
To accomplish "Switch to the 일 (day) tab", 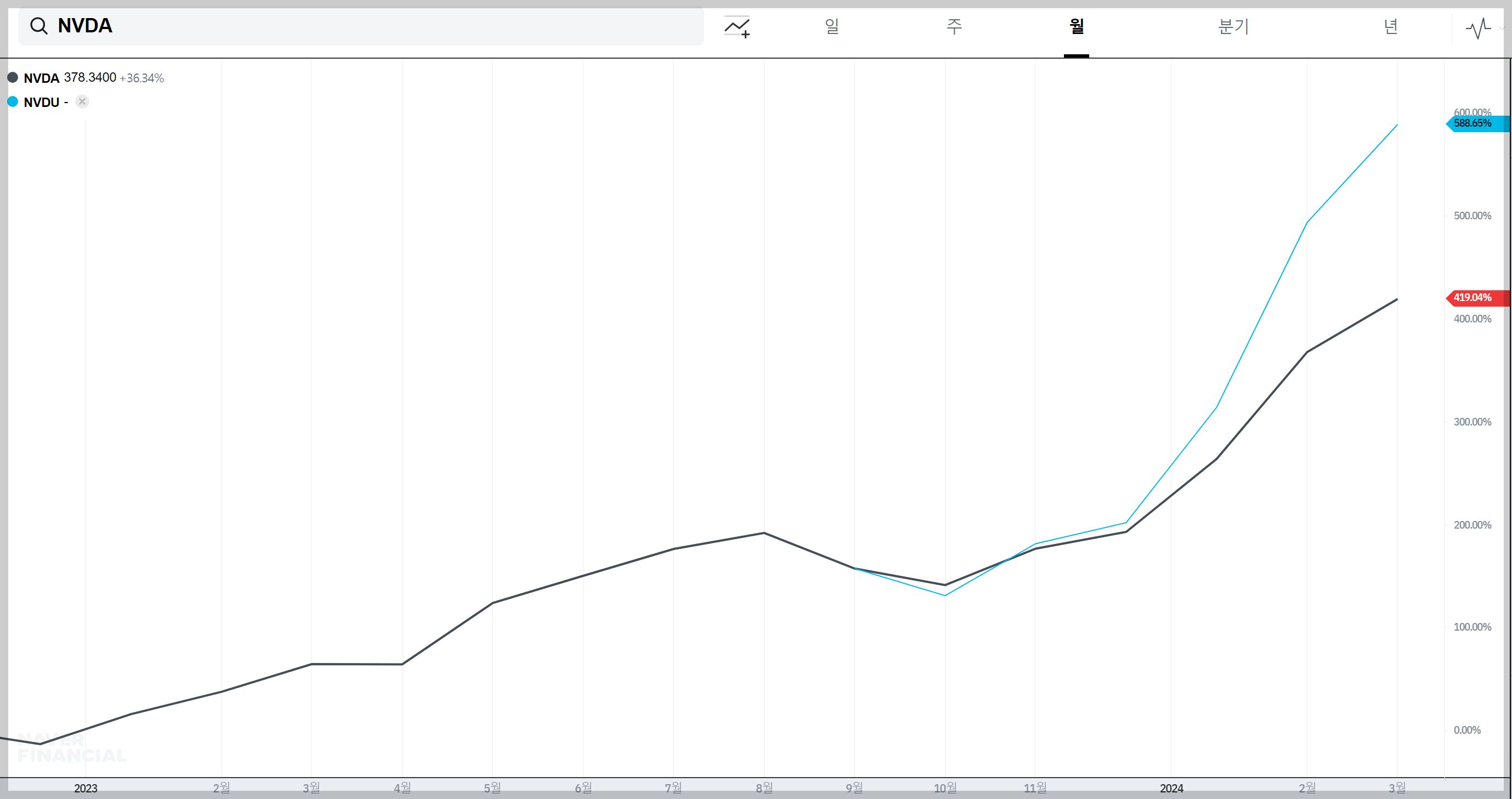I will (832, 26).
